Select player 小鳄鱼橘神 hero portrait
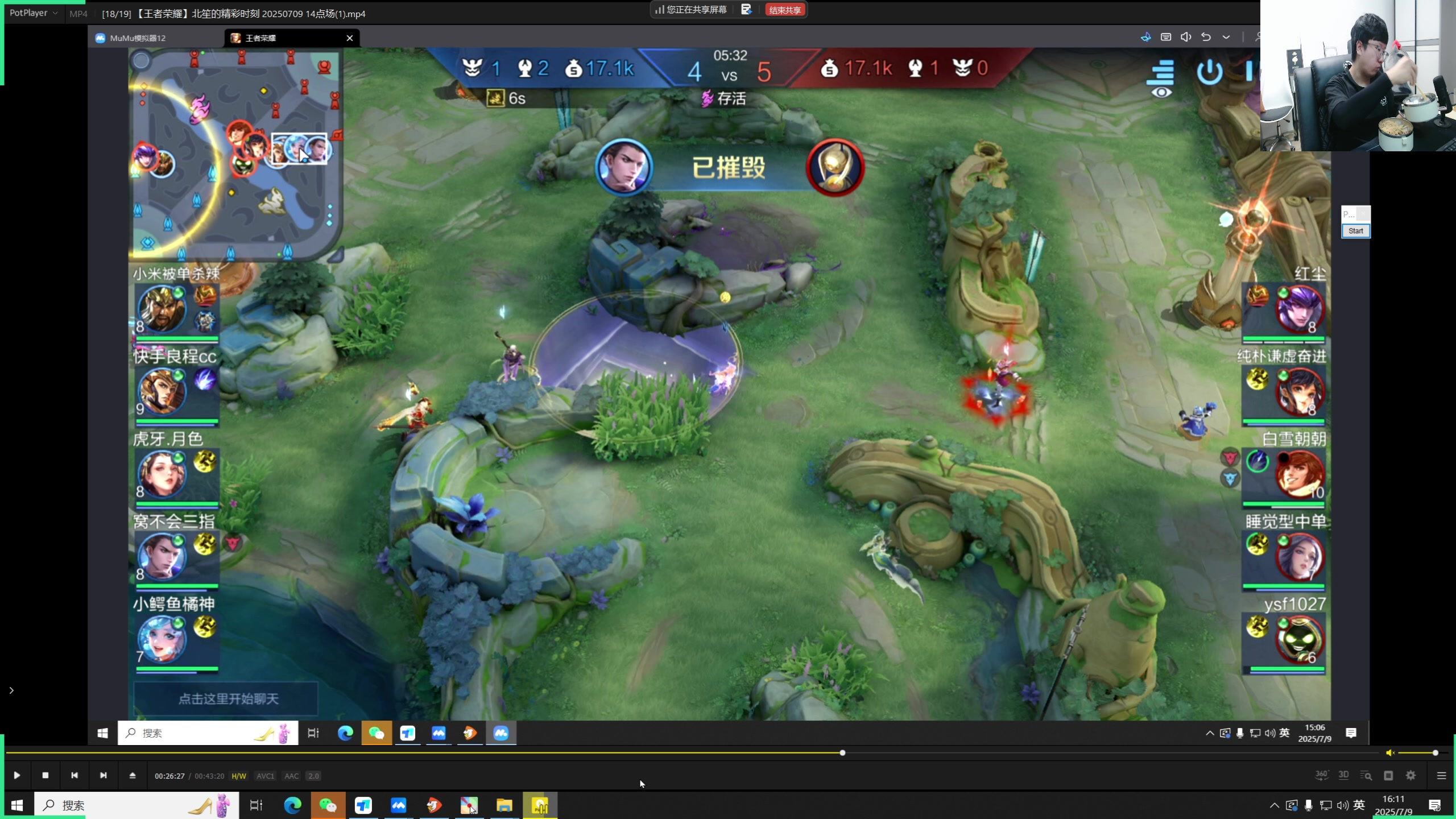The width and height of the screenshot is (1456, 819). (162, 639)
